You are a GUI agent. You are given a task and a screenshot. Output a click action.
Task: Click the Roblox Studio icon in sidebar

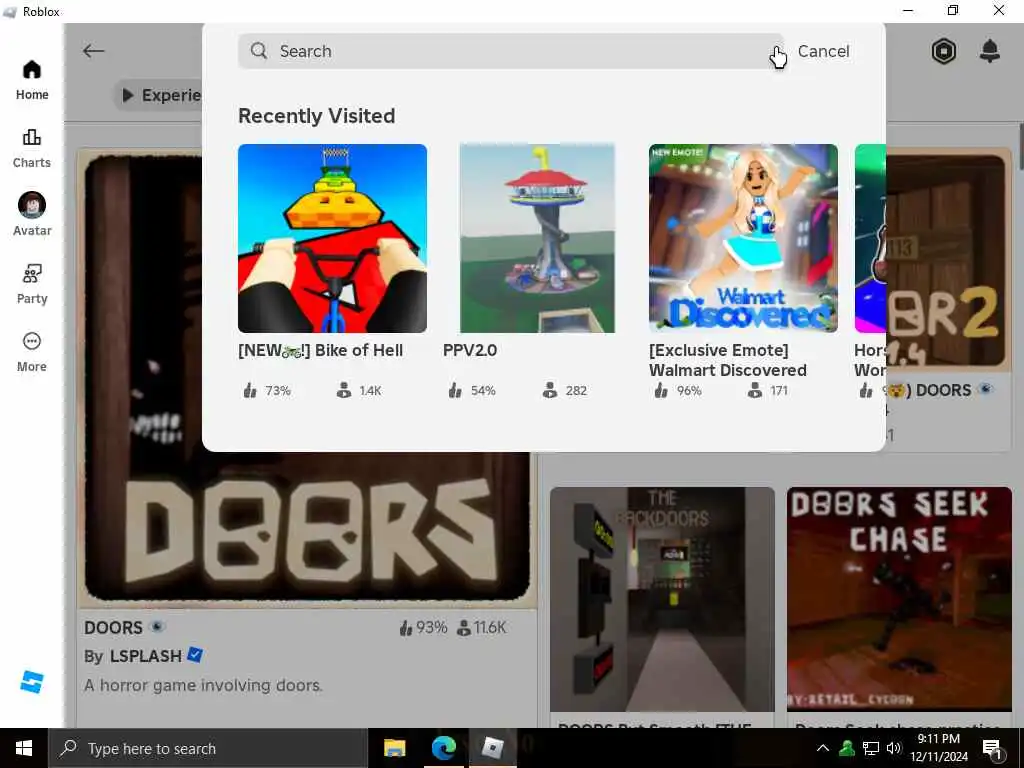(x=31, y=682)
